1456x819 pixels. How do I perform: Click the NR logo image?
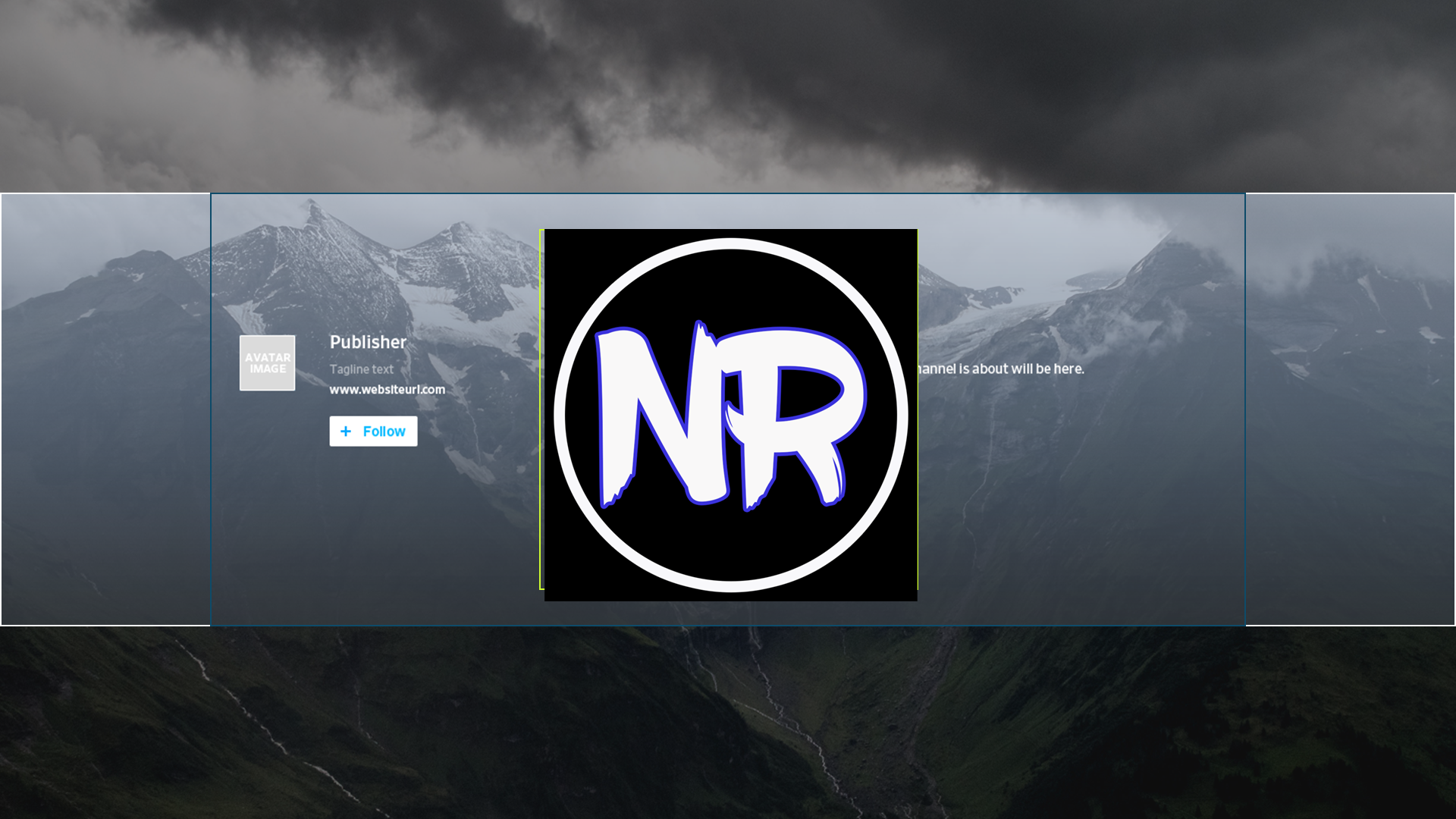click(x=730, y=415)
